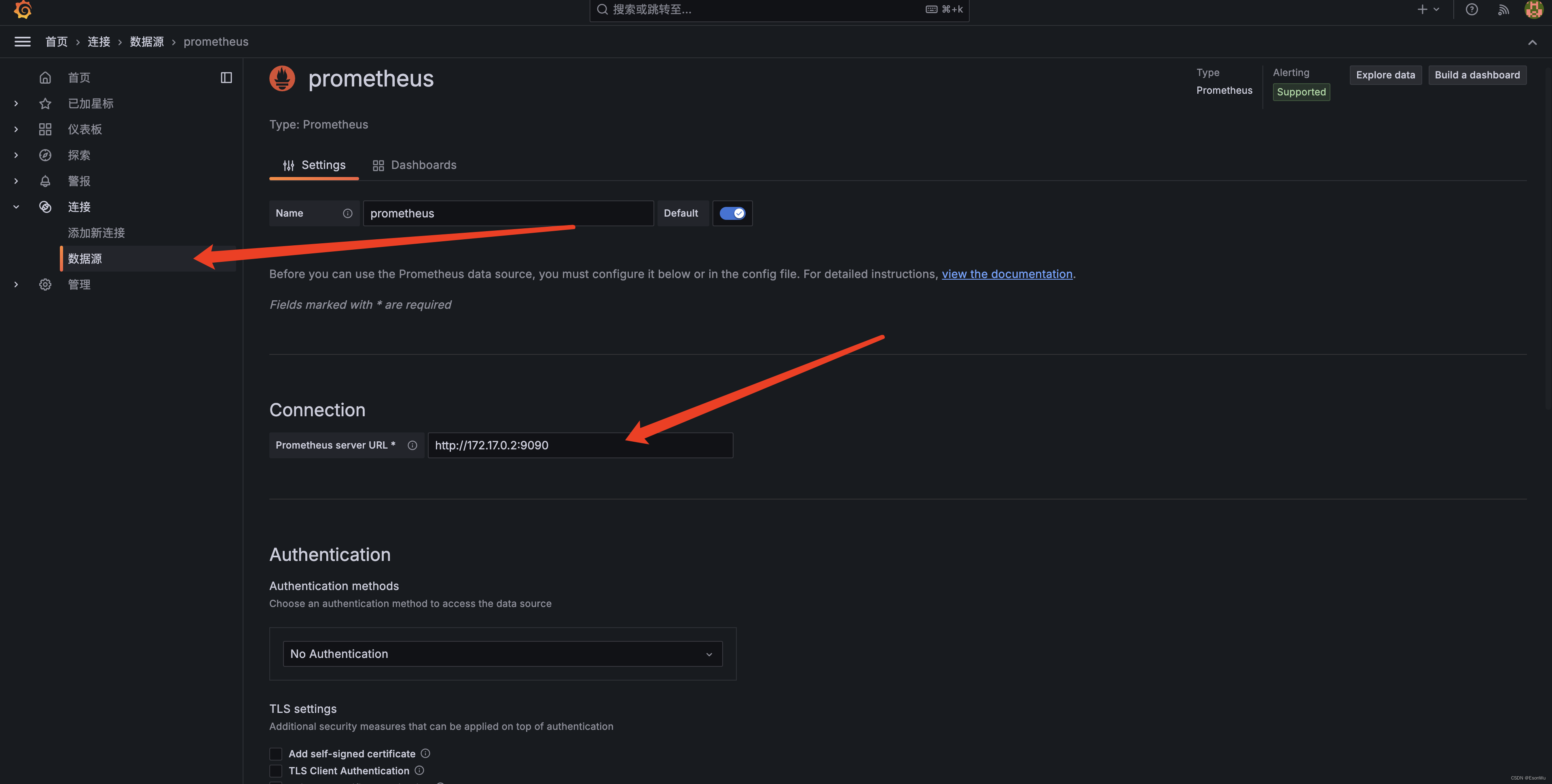Select 添加新连接 in the sidebar
Viewport: 1552px width, 784px height.
click(96, 233)
